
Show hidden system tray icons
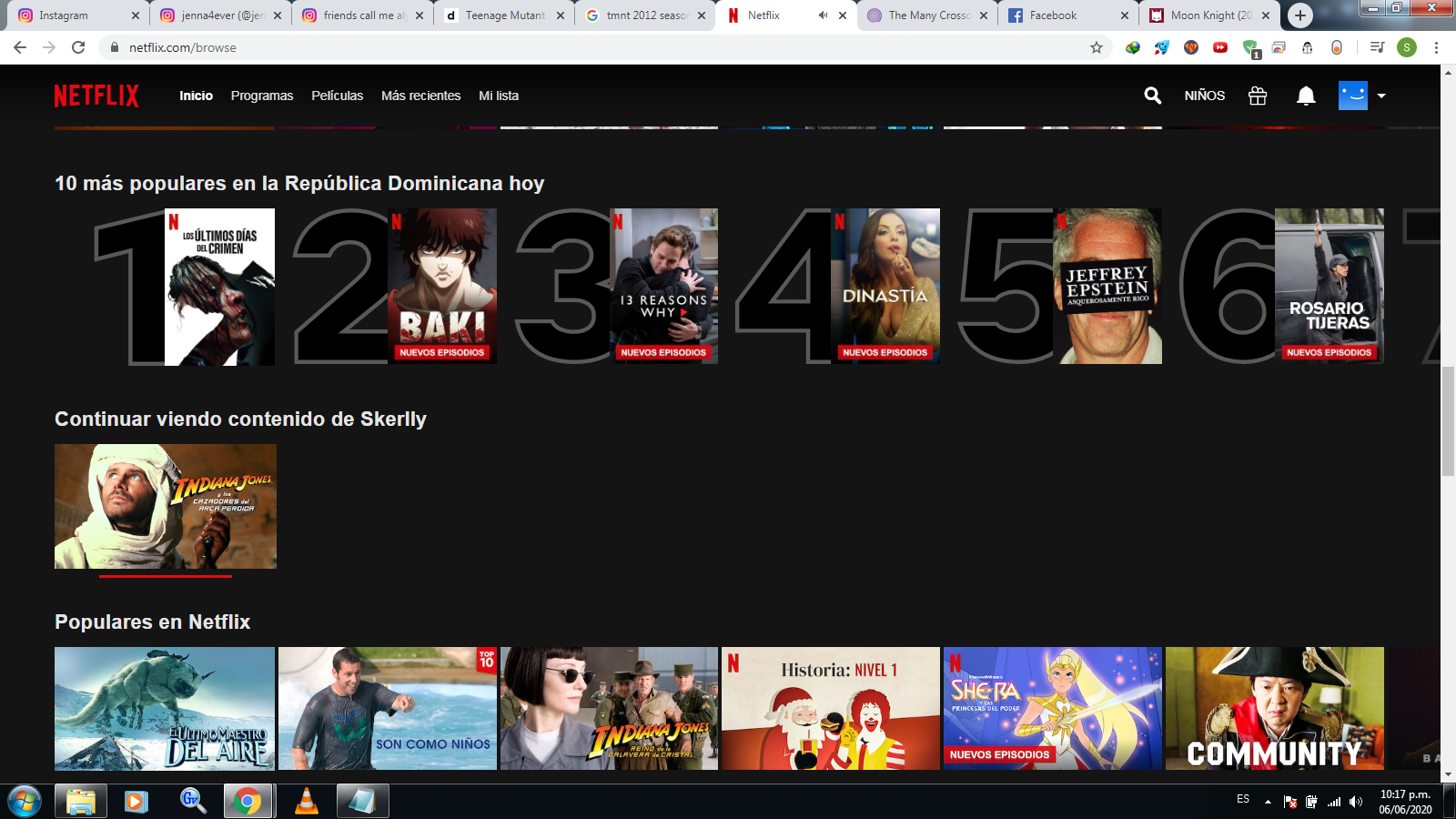tap(1268, 802)
